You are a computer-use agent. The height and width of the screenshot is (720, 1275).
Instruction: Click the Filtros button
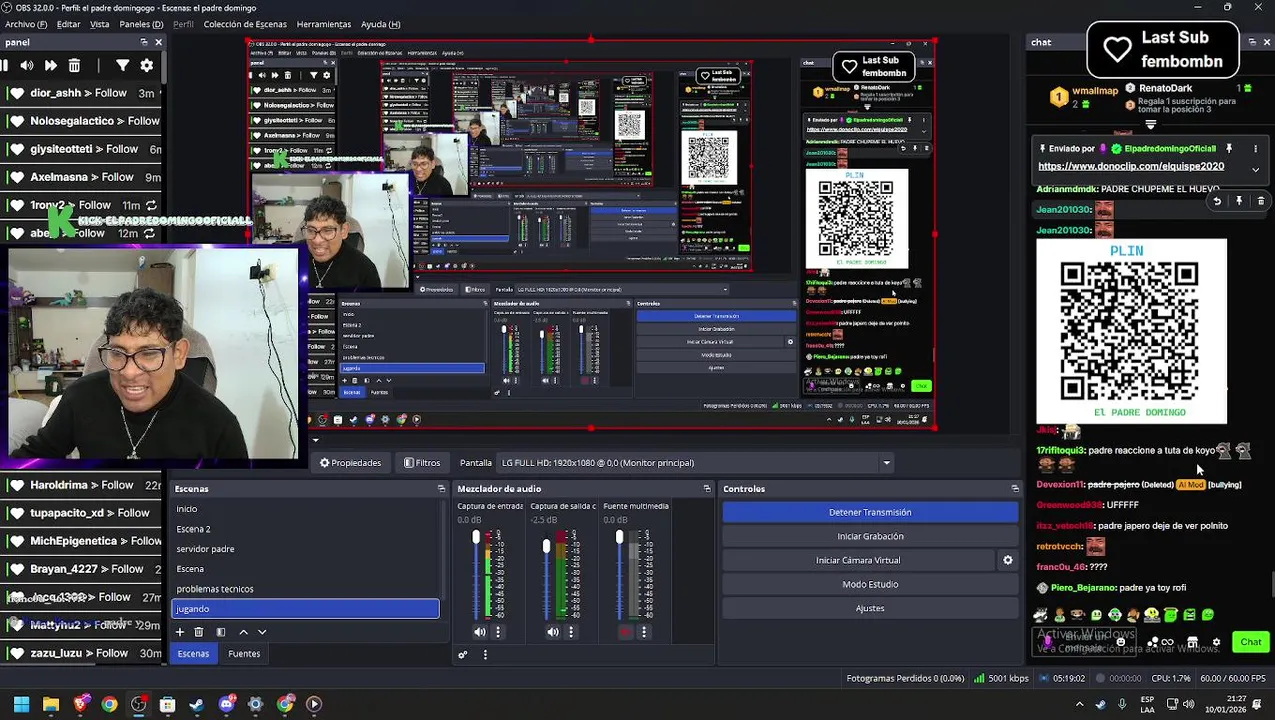[x=422, y=463]
